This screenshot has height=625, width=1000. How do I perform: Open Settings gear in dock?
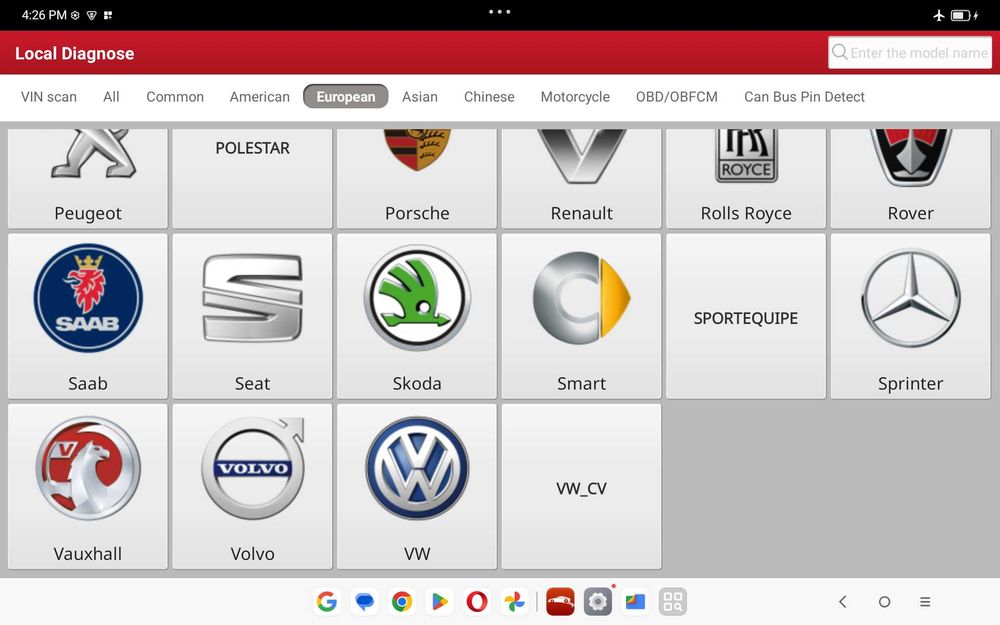pyautogui.click(x=598, y=601)
